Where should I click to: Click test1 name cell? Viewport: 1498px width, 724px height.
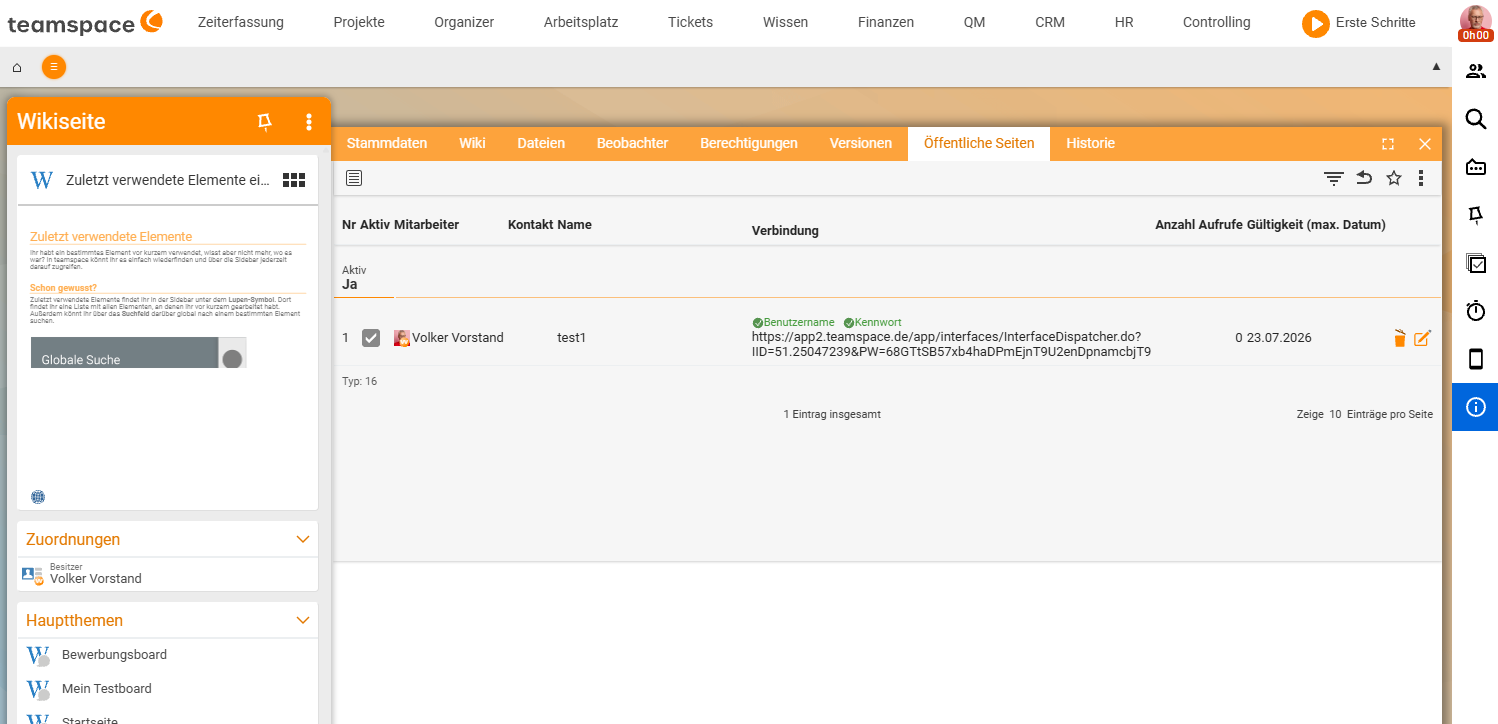click(x=571, y=338)
